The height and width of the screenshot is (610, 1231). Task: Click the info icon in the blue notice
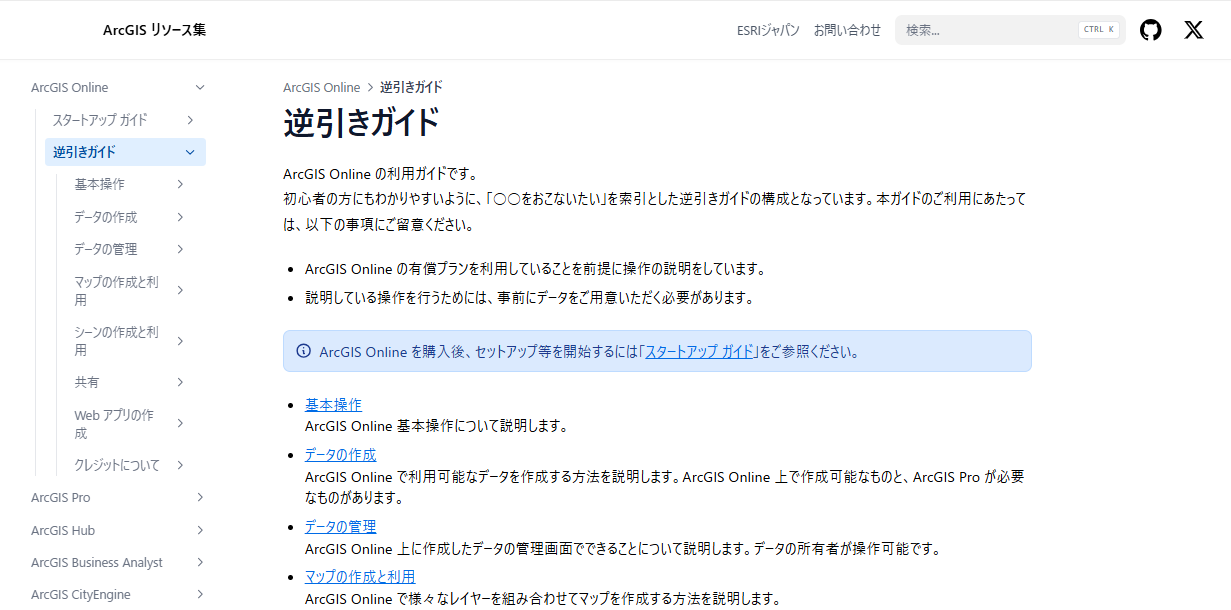pyautogui.click(x=304, y=351)
